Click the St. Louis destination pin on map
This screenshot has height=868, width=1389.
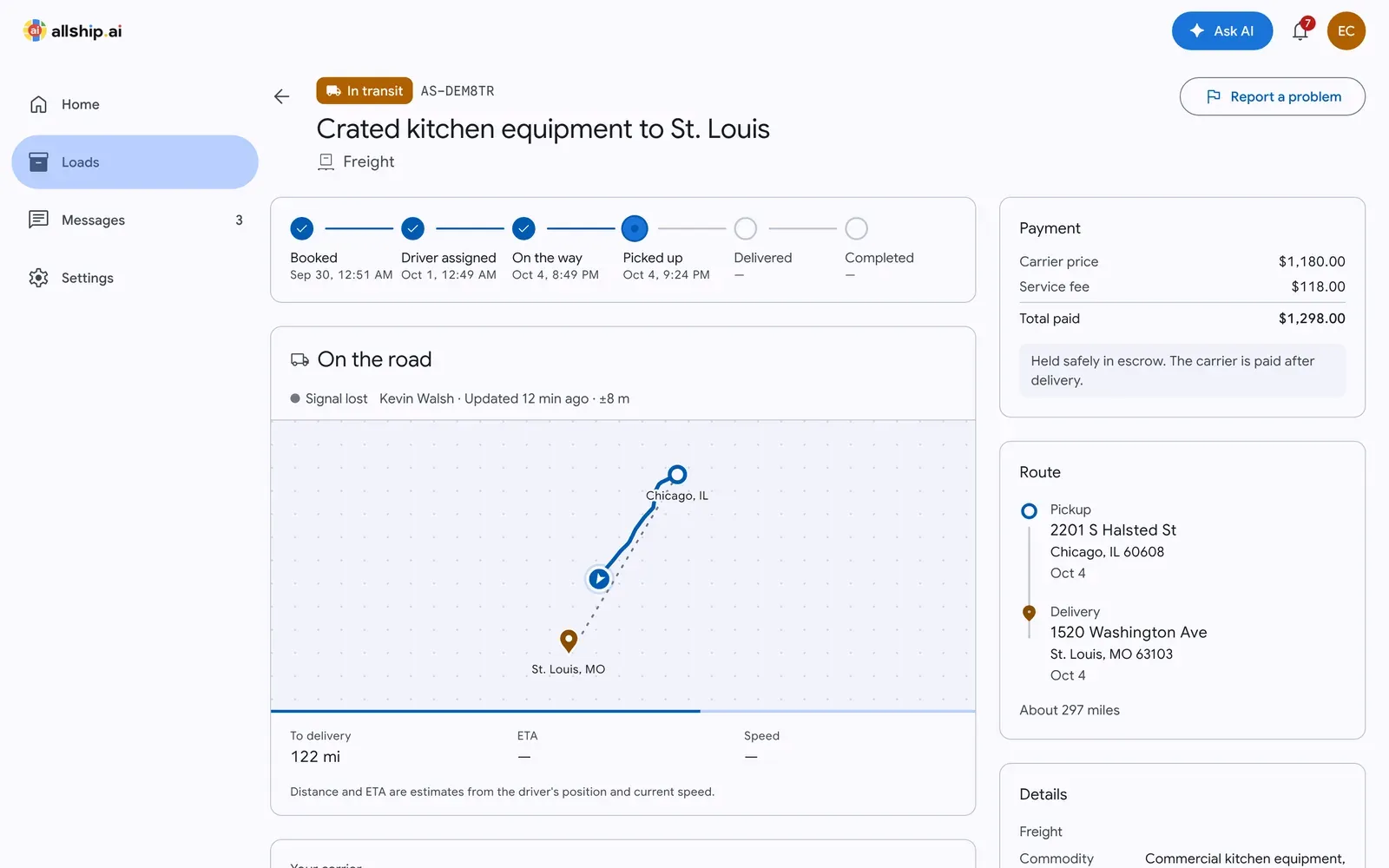[569, 641]
